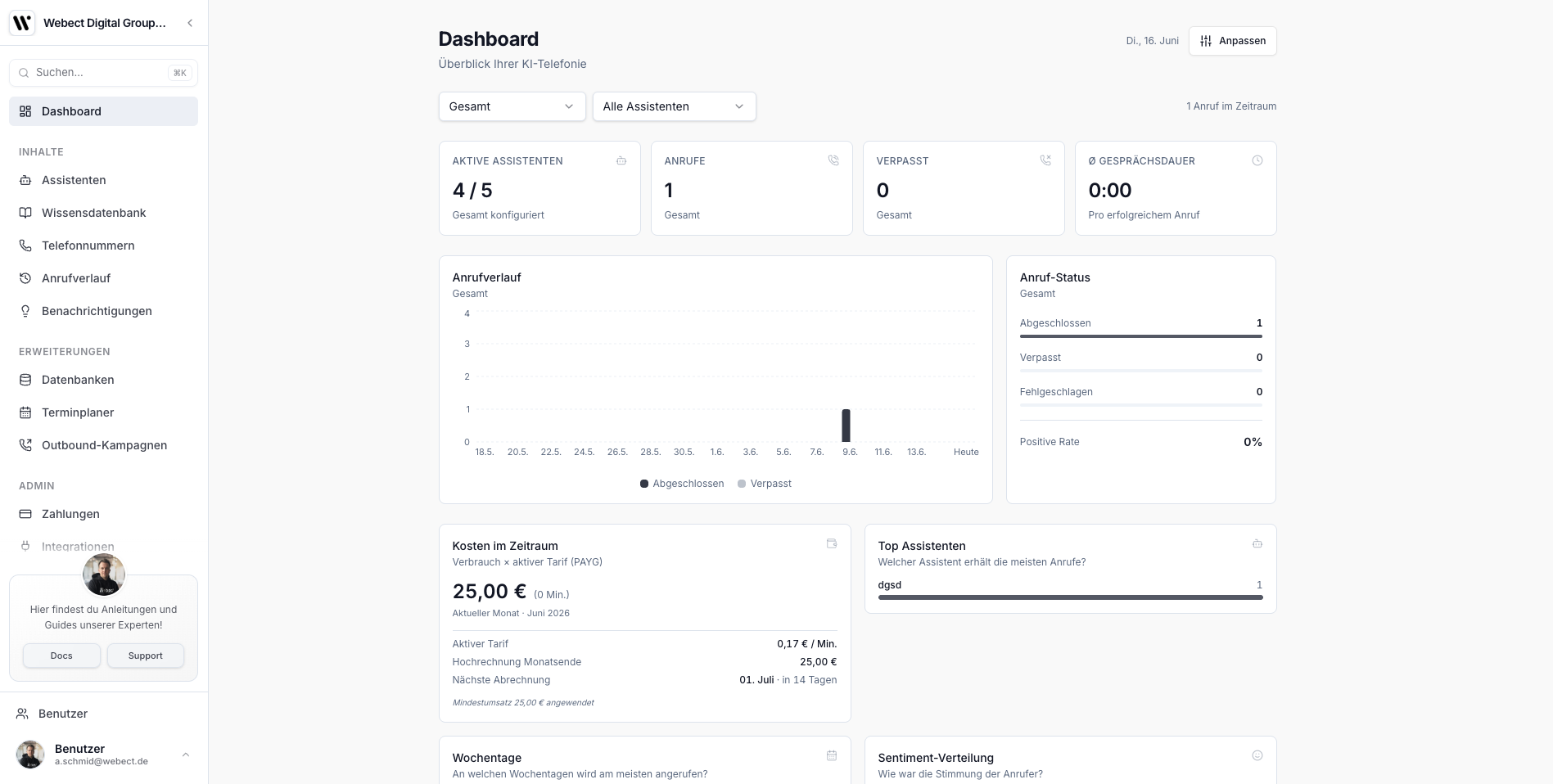Click the Support button

[x=146, y=656]
